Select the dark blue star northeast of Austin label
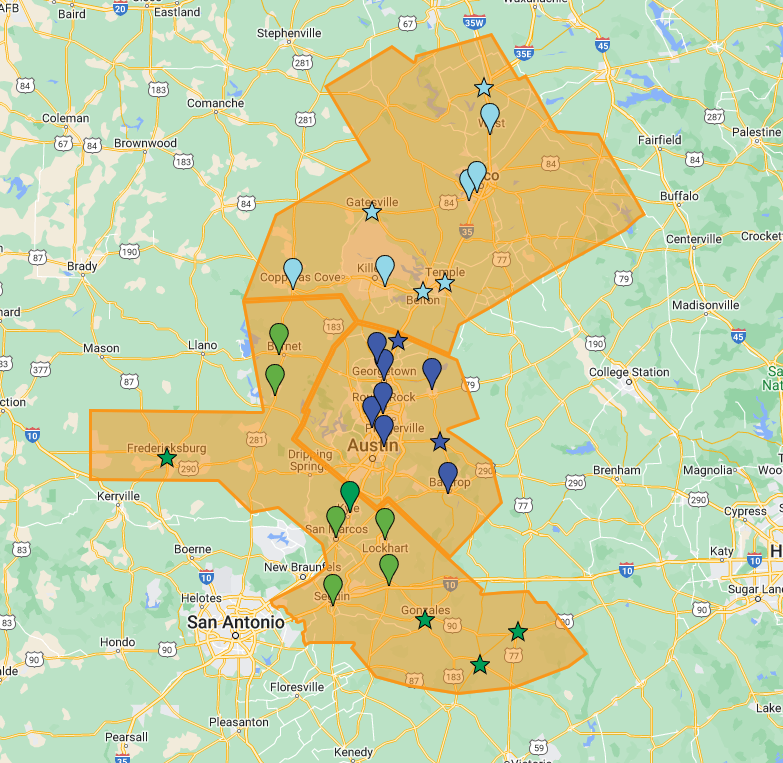Viewport: 783px width, 763px height. [440, 441]
